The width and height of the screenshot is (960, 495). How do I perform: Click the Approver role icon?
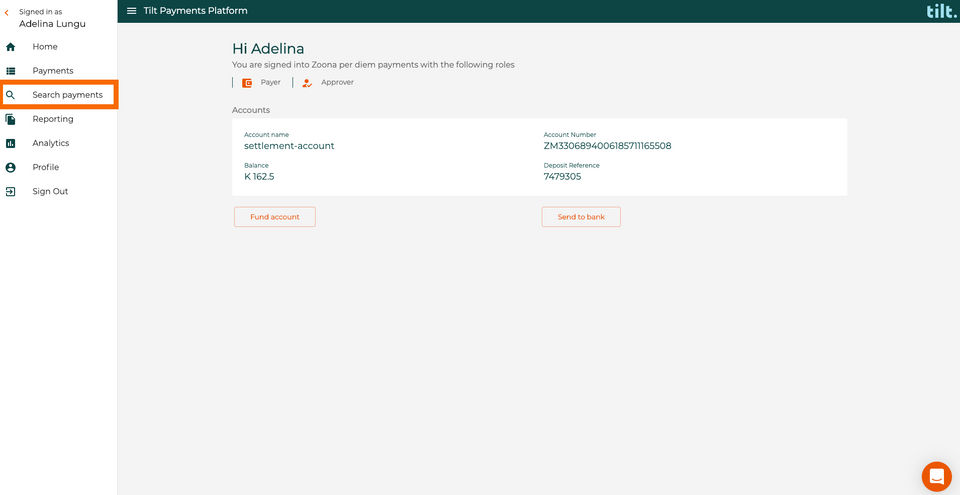[x=307, y=83]
